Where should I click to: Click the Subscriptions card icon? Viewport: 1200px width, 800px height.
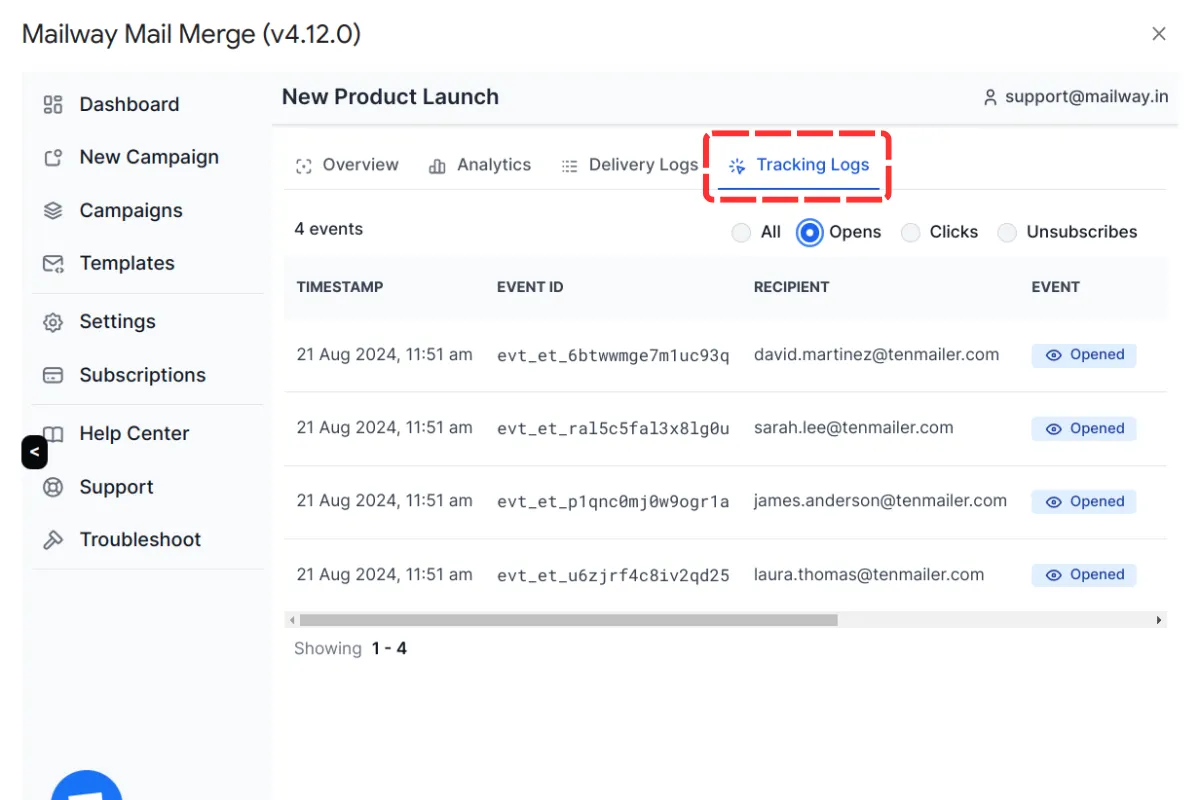point(53,376)
